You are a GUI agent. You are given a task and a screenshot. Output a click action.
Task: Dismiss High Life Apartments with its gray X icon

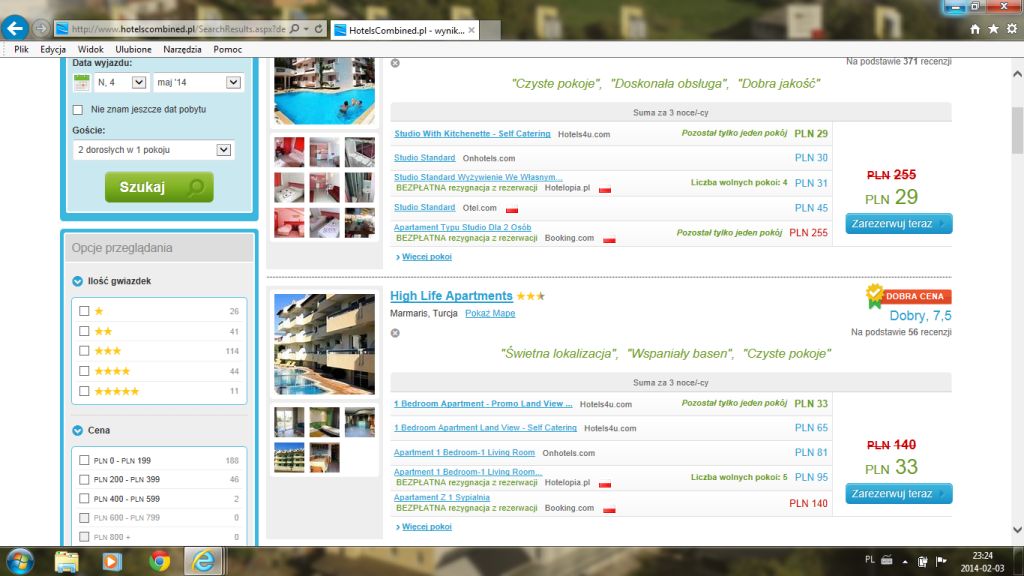[x=395, y=333]
